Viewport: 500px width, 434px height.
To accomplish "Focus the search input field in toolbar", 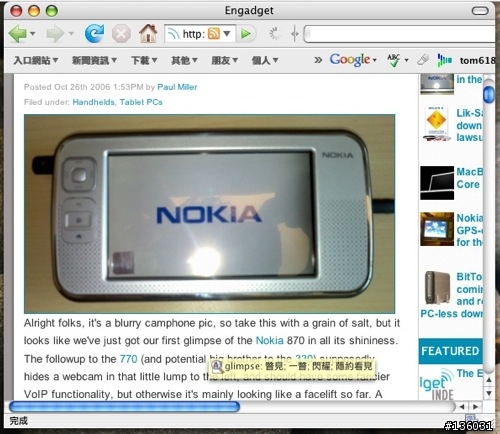I will (x=400, y=34).
